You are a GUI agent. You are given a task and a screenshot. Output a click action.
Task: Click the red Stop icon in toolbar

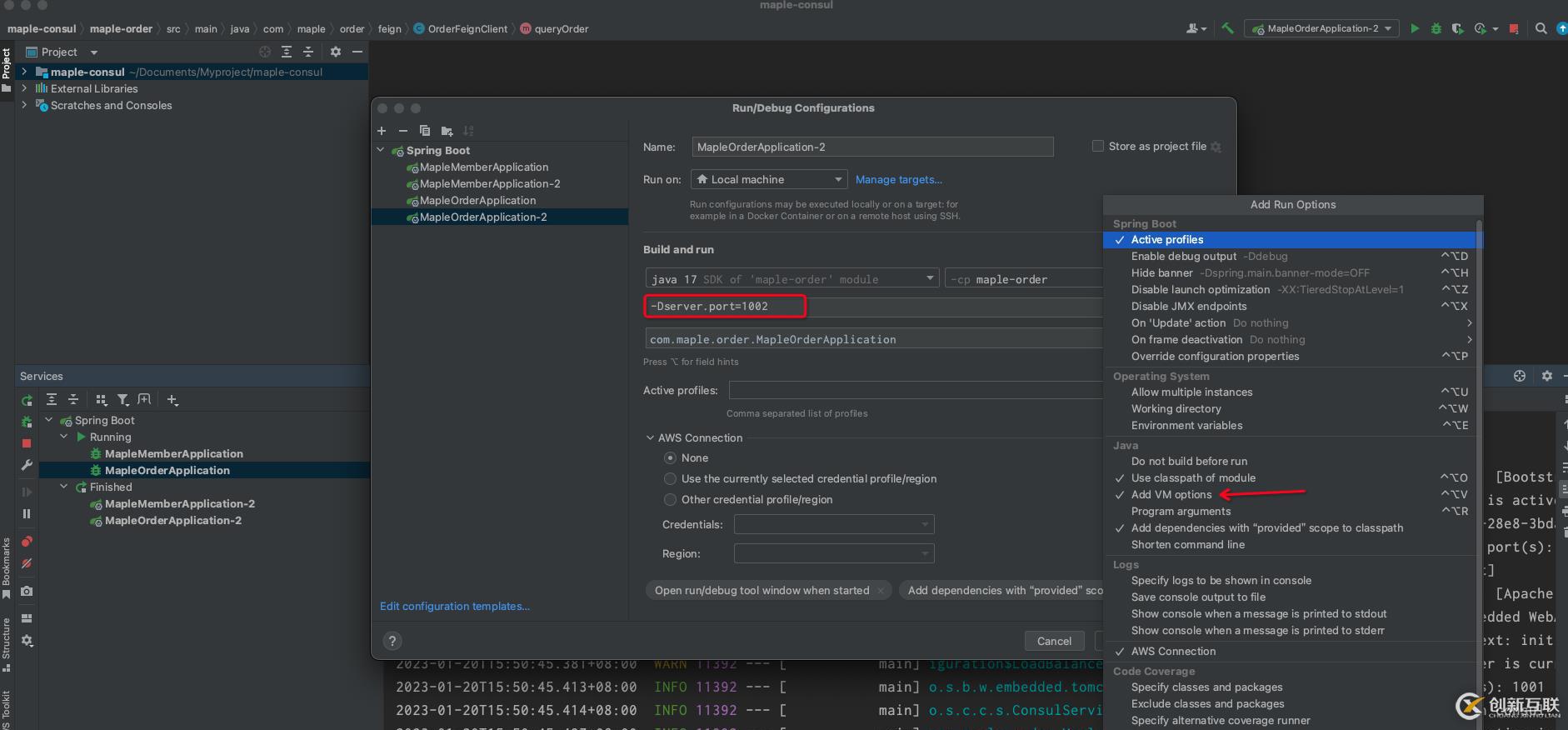(1514, 28)
